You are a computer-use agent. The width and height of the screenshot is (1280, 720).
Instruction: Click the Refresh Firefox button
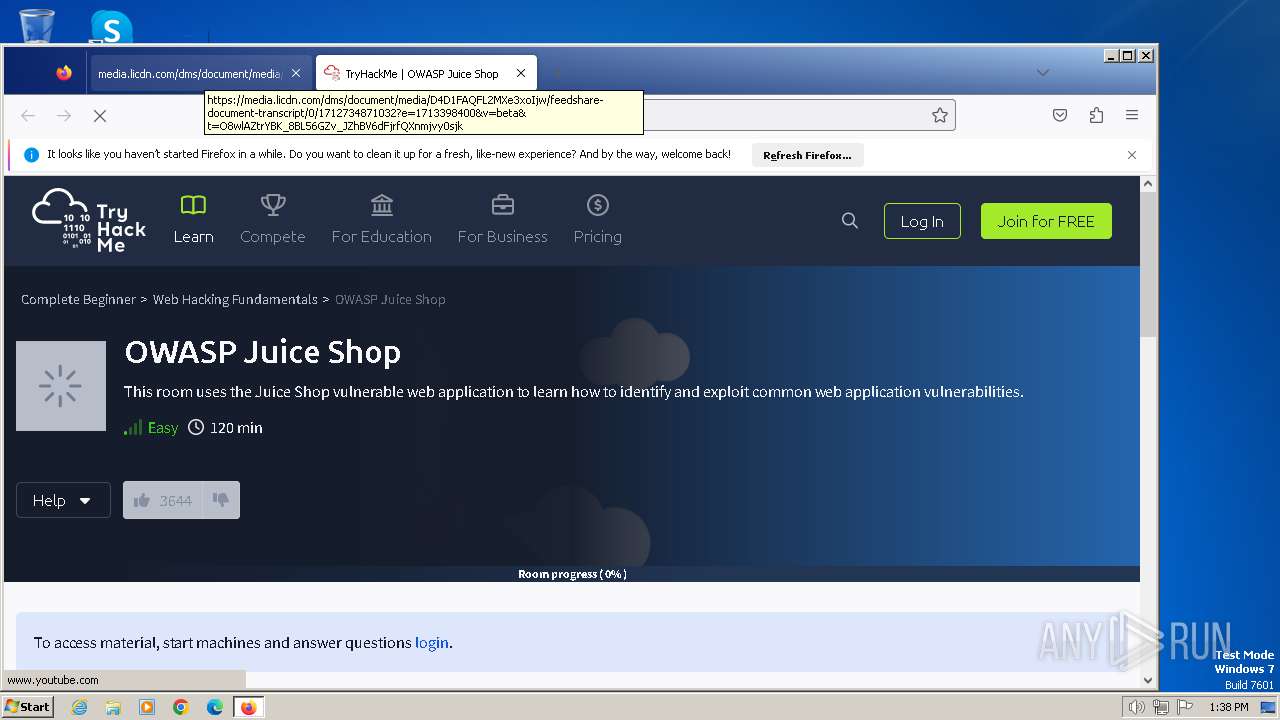coord(807,155)
